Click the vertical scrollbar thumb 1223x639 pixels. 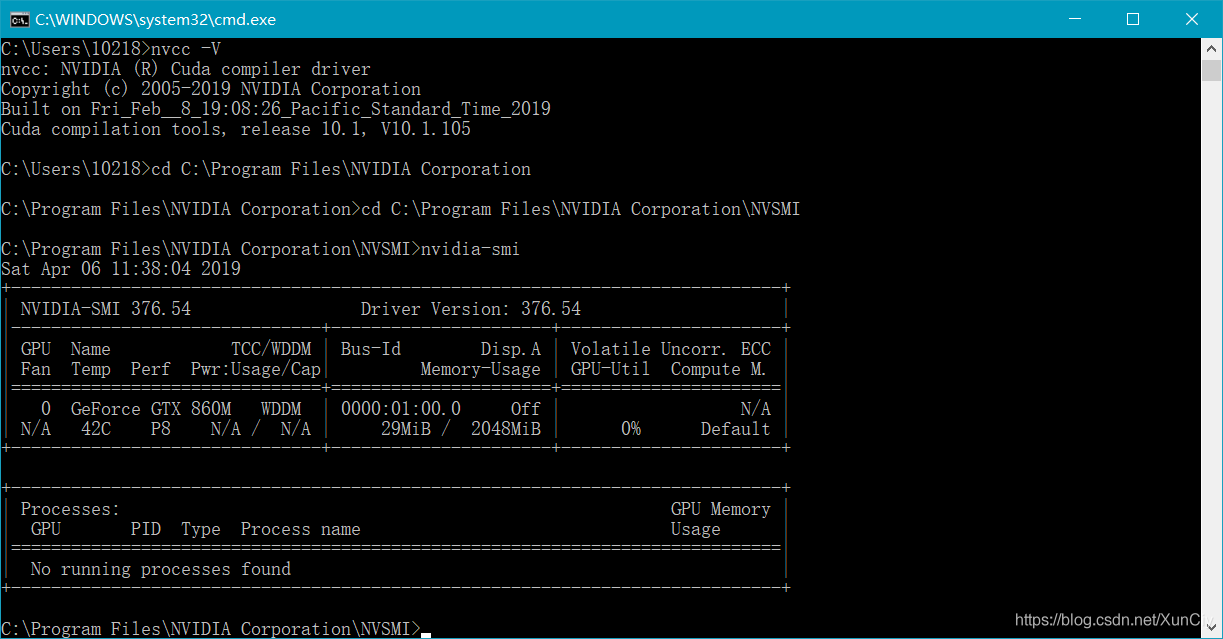1212,71
